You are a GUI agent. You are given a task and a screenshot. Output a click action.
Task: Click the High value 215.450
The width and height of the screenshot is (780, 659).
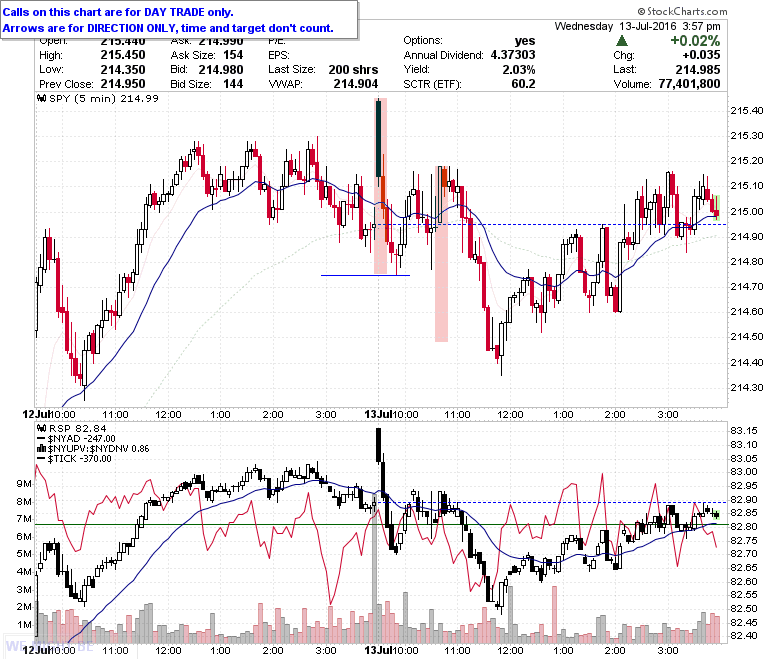point(123,55)
